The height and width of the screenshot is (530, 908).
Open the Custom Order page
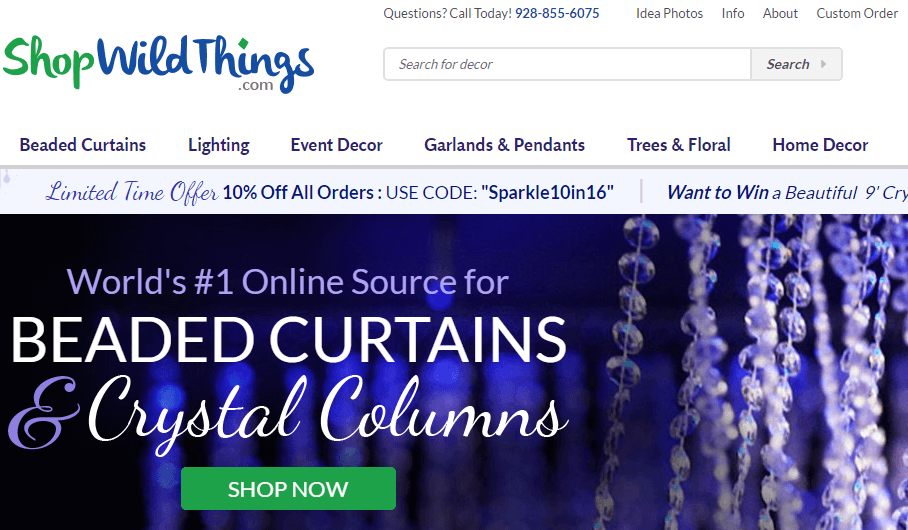pyautogui.click(x=857, y=13)
